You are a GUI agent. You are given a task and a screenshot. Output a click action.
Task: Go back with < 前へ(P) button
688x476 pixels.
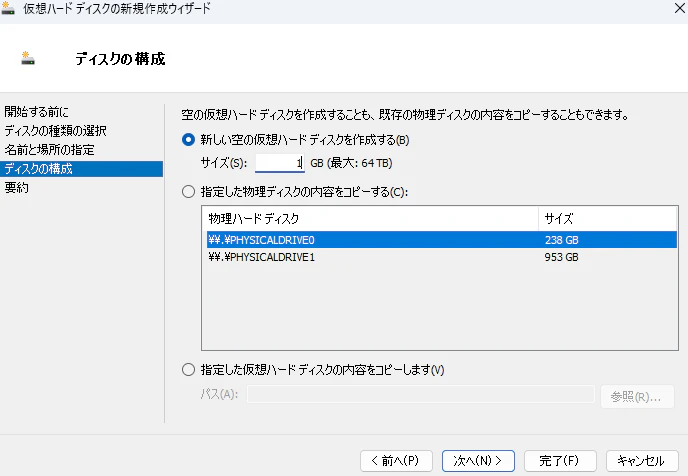396,461
